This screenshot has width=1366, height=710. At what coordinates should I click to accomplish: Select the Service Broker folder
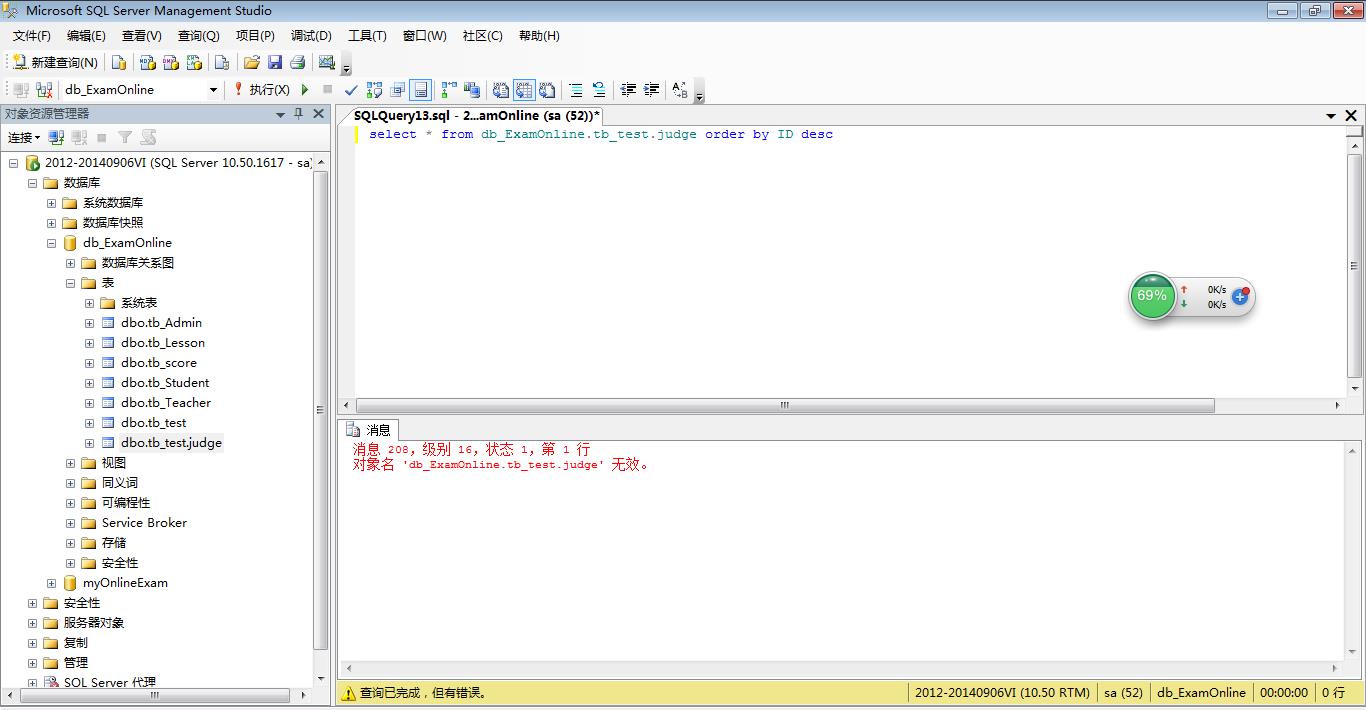(x=144, y=523)
